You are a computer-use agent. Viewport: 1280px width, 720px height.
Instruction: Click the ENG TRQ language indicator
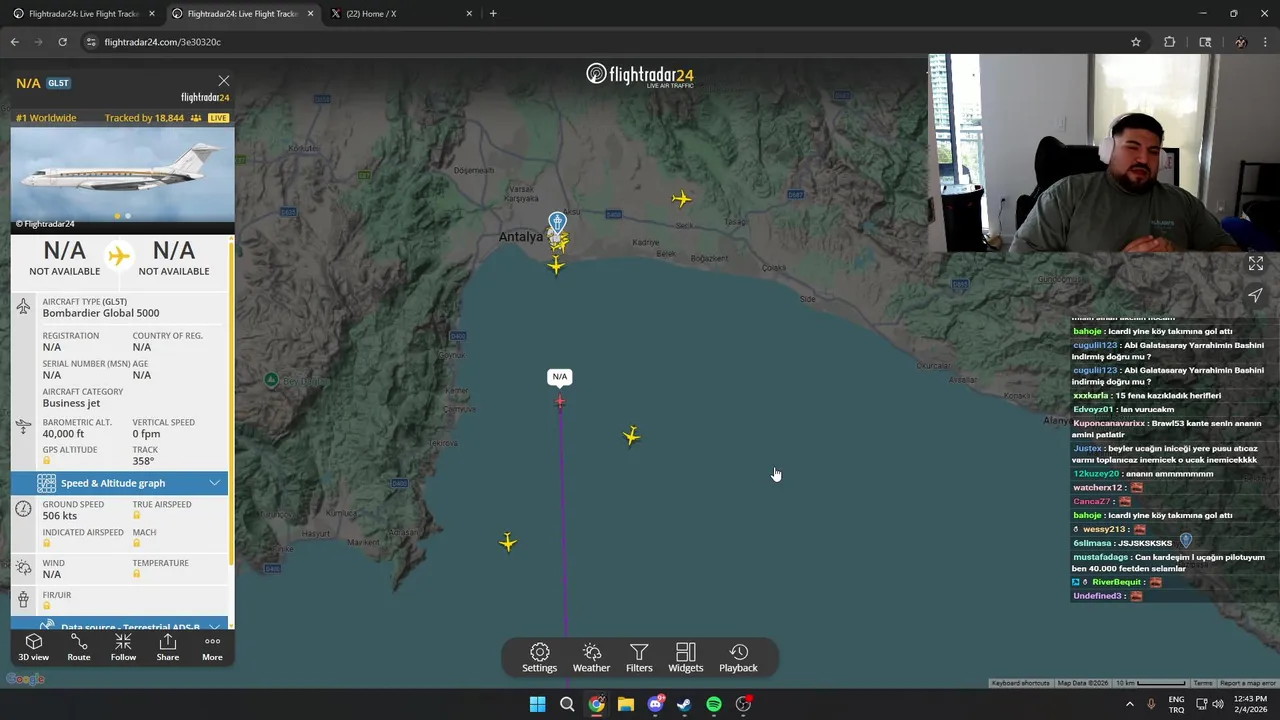pyautogui.click(x=1177, y=704)
